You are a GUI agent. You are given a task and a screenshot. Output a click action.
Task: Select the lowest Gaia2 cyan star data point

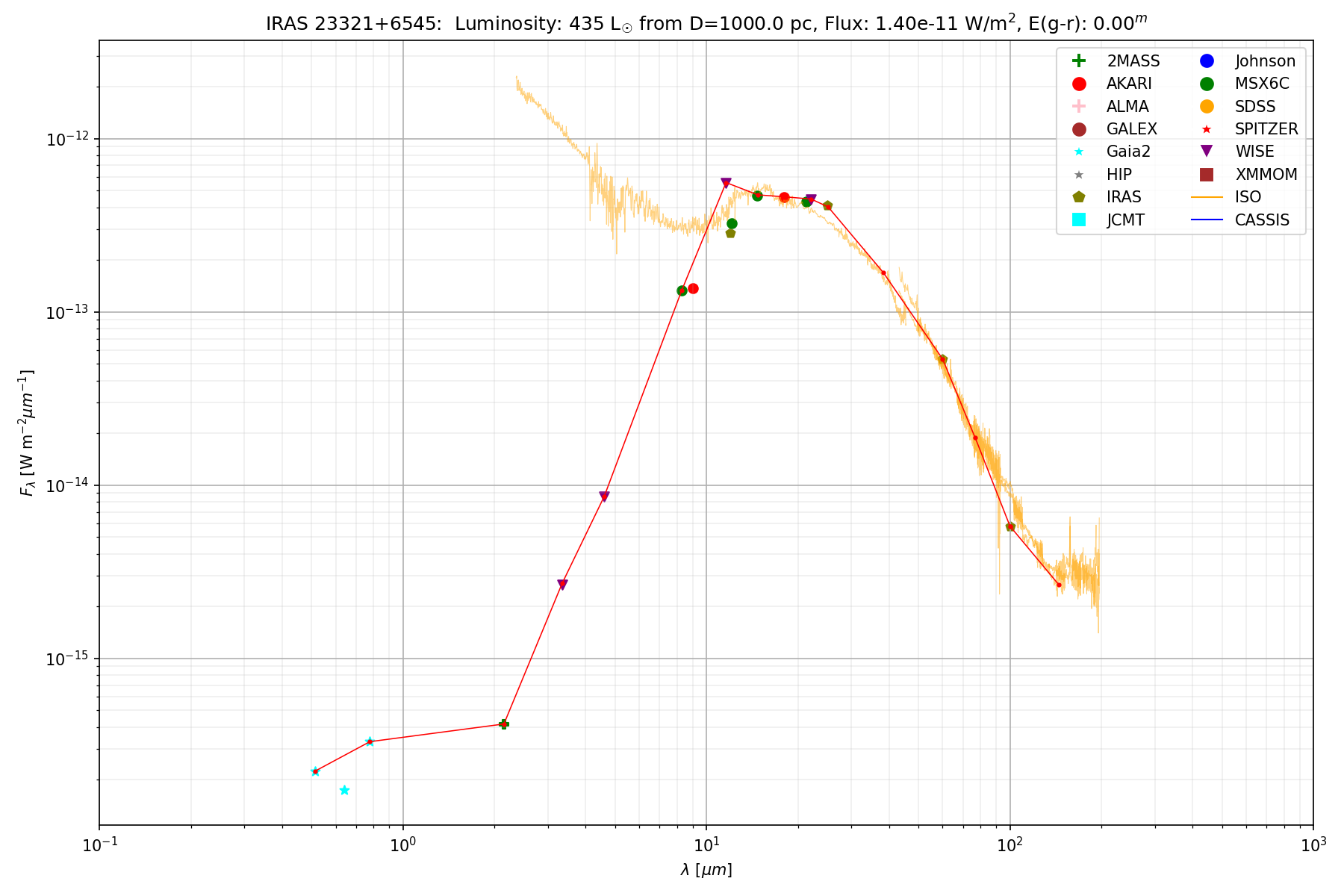click(x=344, y=790)
